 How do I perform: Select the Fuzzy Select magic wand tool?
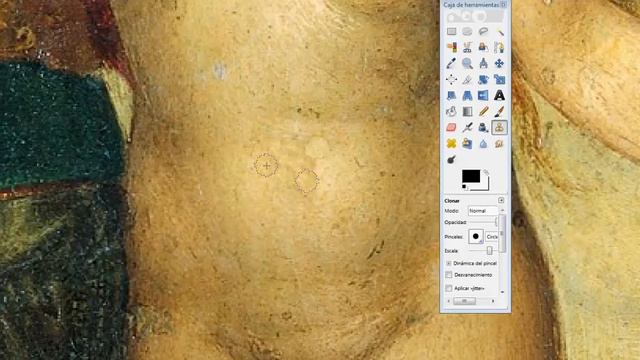point(499,32)
